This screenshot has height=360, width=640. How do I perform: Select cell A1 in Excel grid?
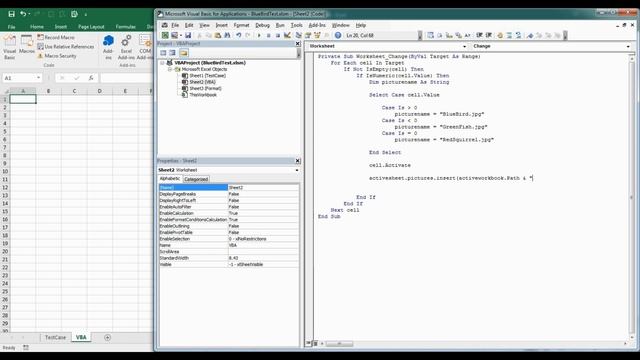tap(23, 99)
